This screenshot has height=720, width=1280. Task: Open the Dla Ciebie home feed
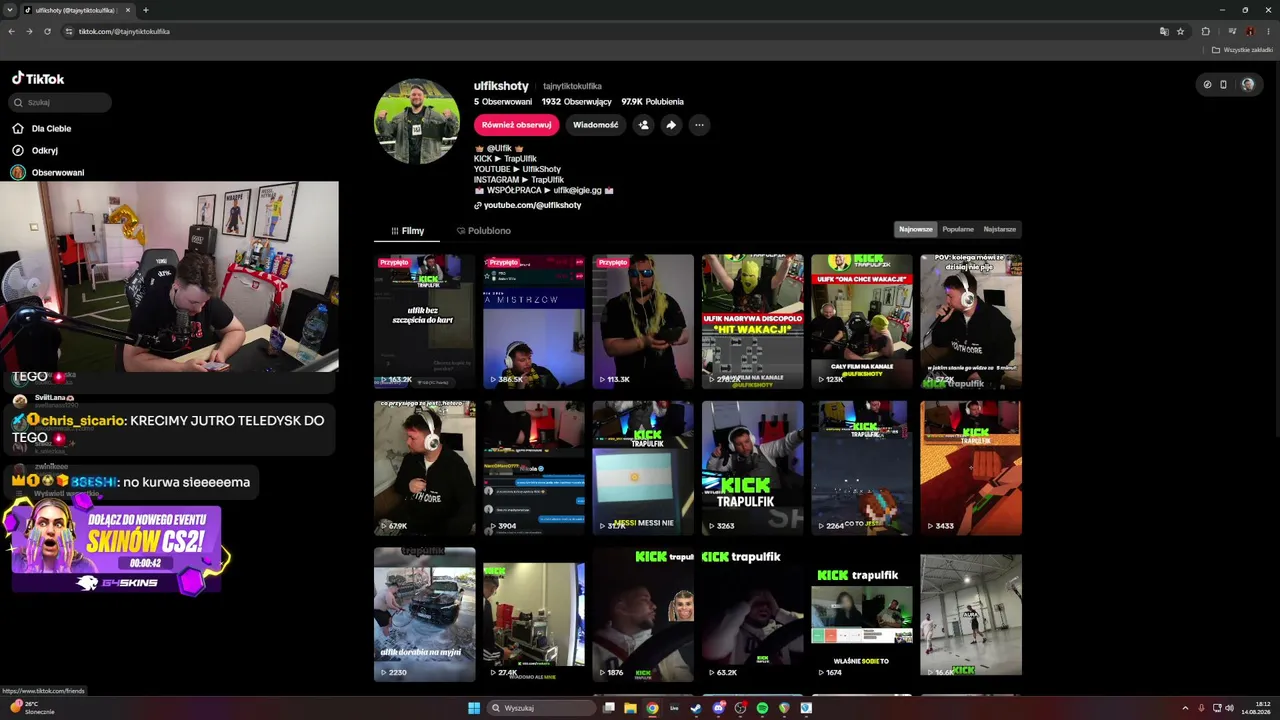[42, 128]
